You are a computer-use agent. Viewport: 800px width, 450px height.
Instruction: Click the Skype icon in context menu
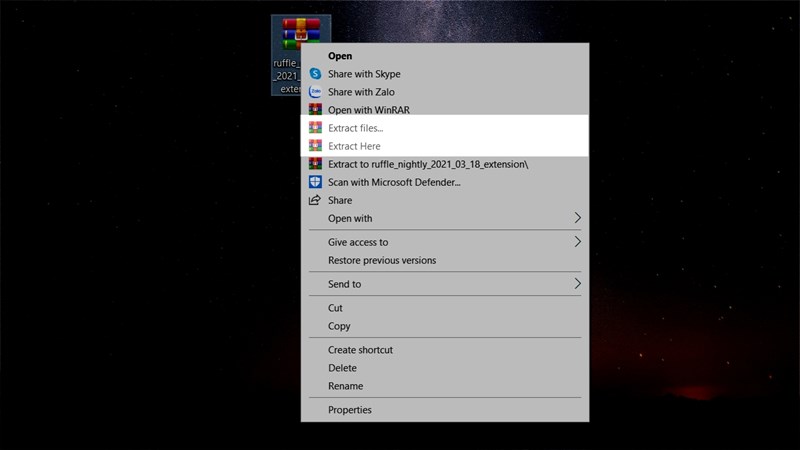tap(315, 73)
